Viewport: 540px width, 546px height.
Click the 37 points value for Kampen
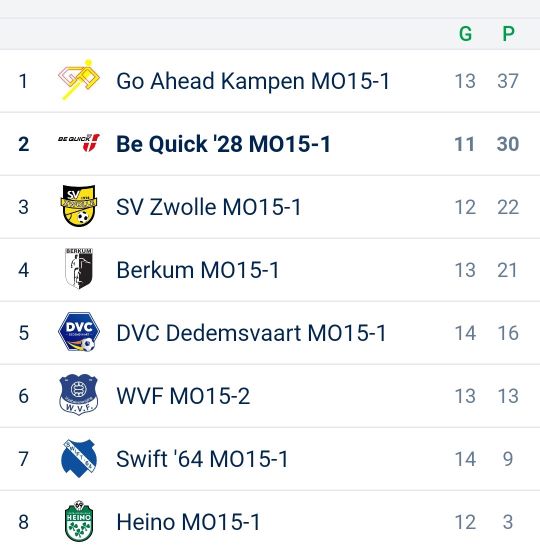(508, 81)
